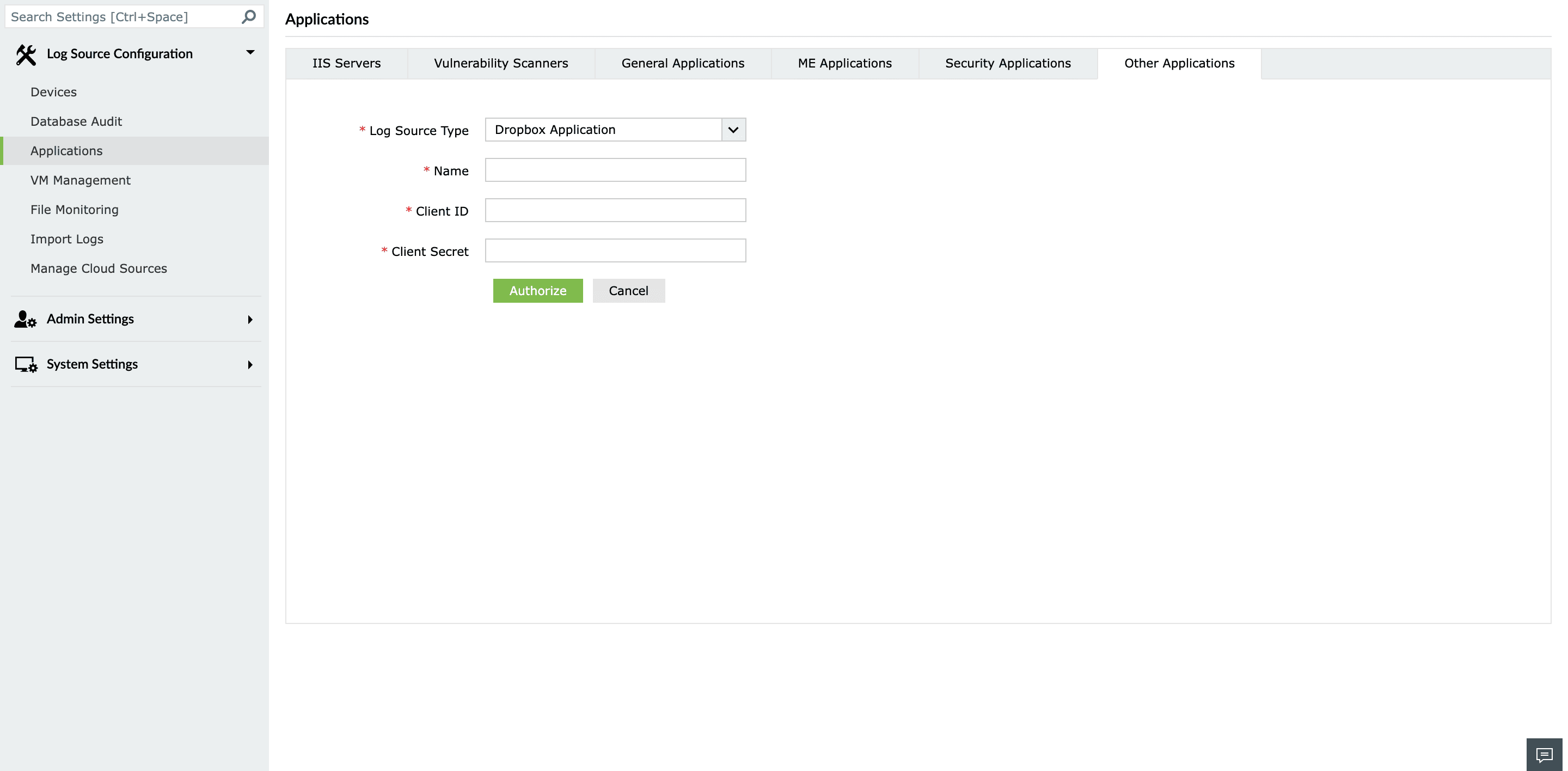Open the chat feedback icon
The width and height of the screenshot is (1568, 771).
tap(1544, 755)
